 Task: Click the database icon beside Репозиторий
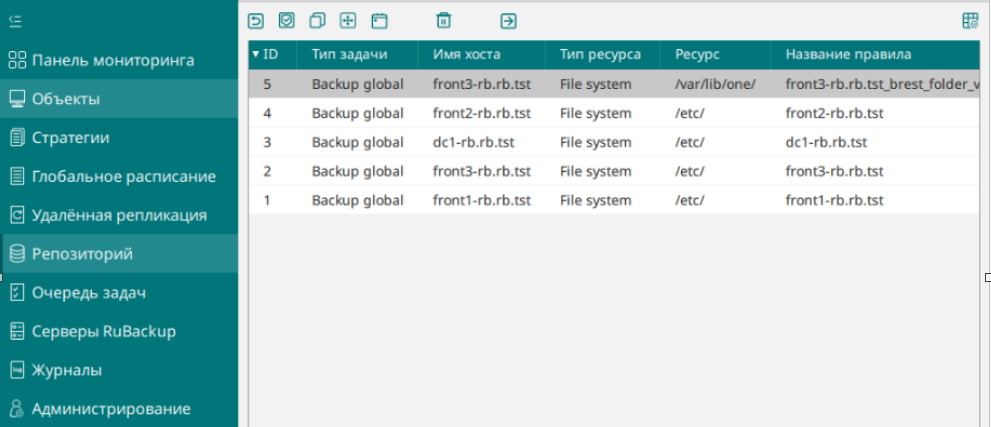(x=18, y=254)
